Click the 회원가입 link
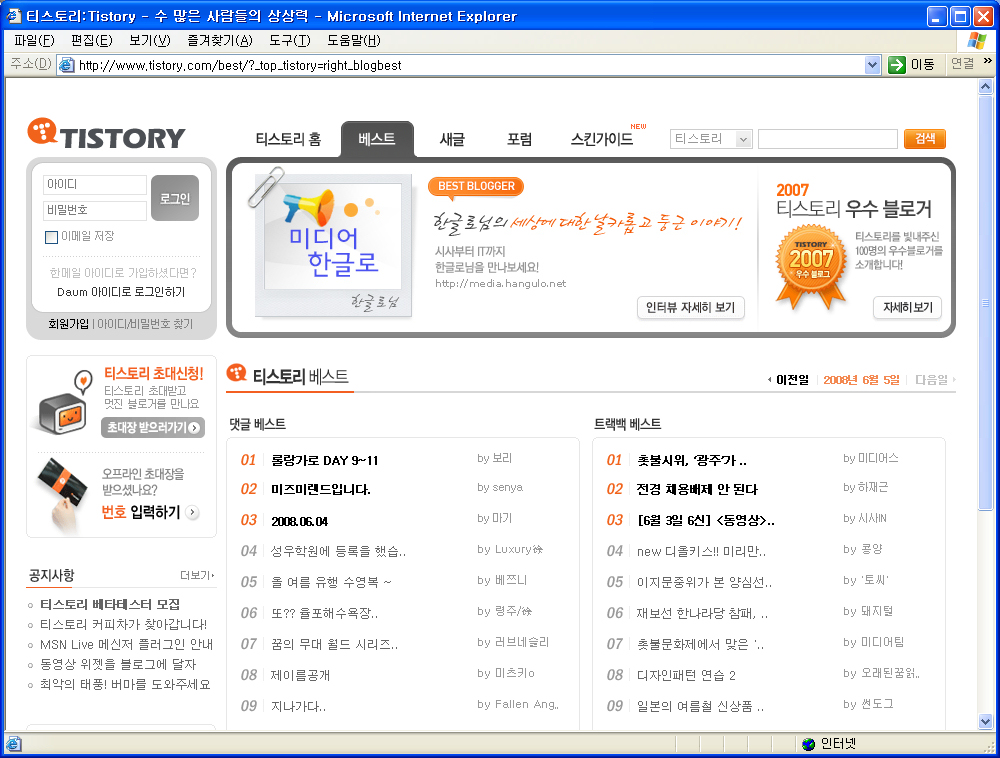The image size is (1000, 758). (x=69, y=324)
